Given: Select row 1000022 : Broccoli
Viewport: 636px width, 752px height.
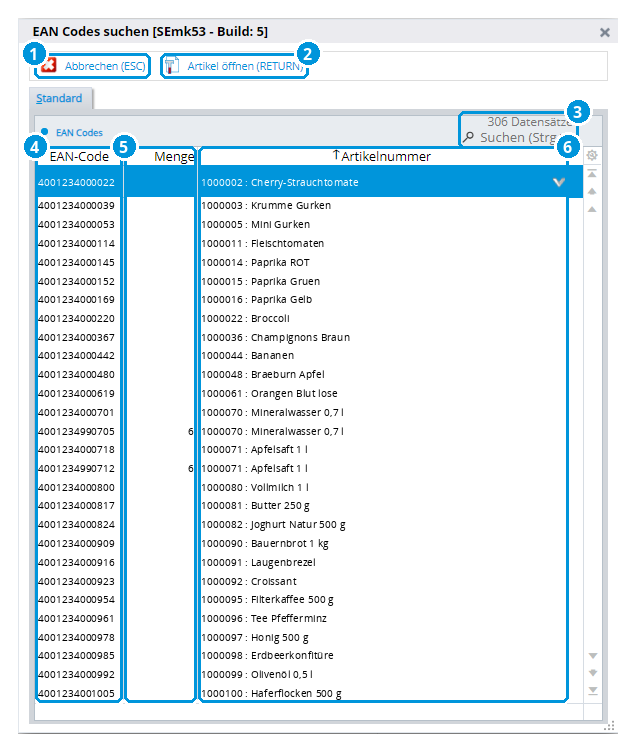Looking at the screenshot, I should coord(309,318).
